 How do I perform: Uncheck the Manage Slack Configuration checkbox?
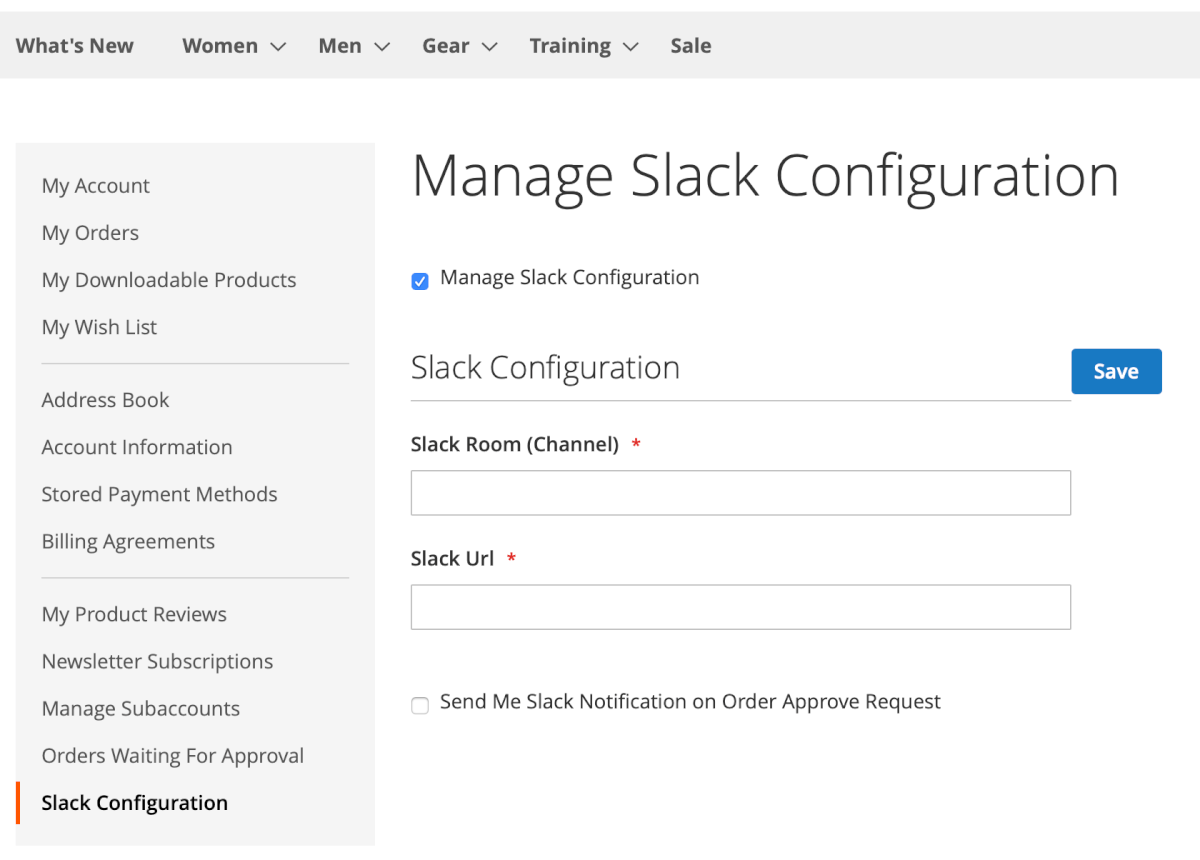(420, 282)
